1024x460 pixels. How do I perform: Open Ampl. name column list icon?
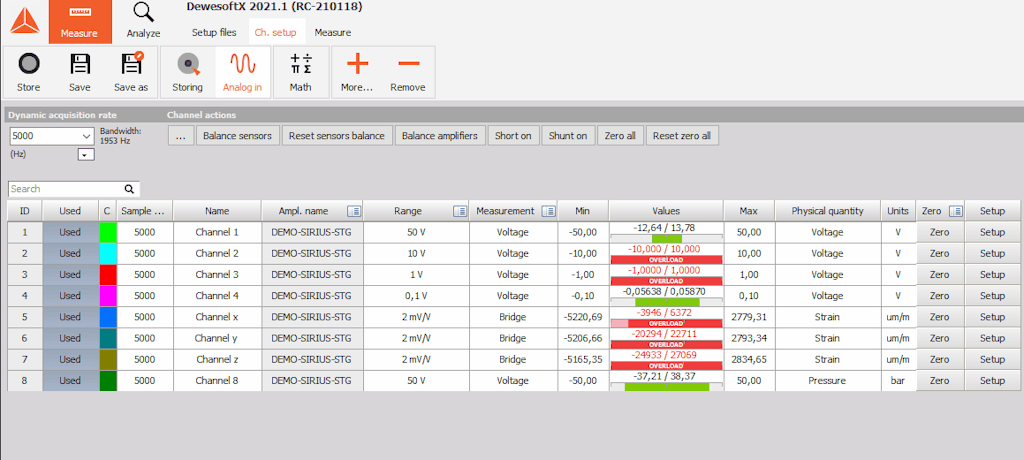(353, 211)
